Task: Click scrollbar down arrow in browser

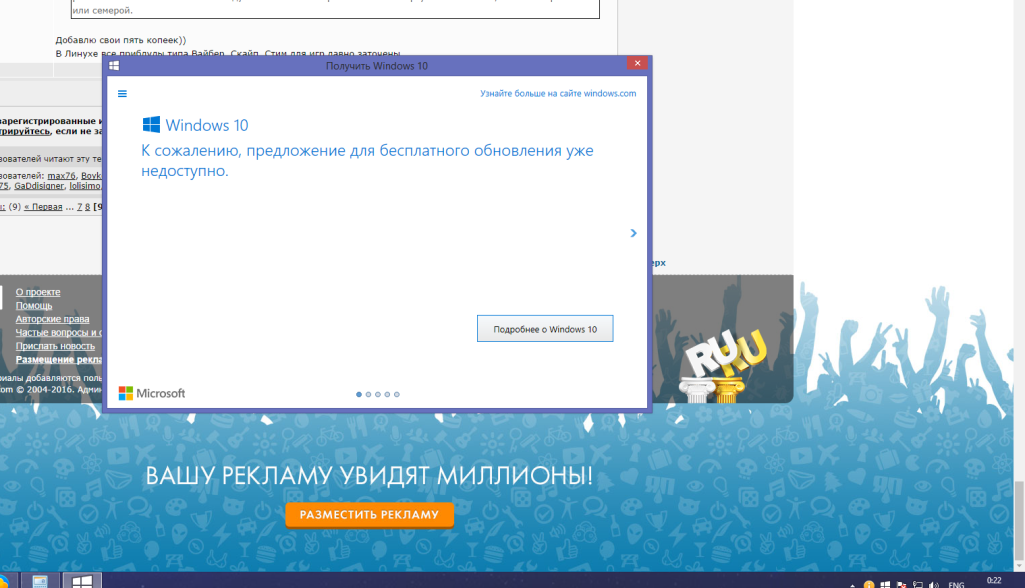Action: point(1019,566)
